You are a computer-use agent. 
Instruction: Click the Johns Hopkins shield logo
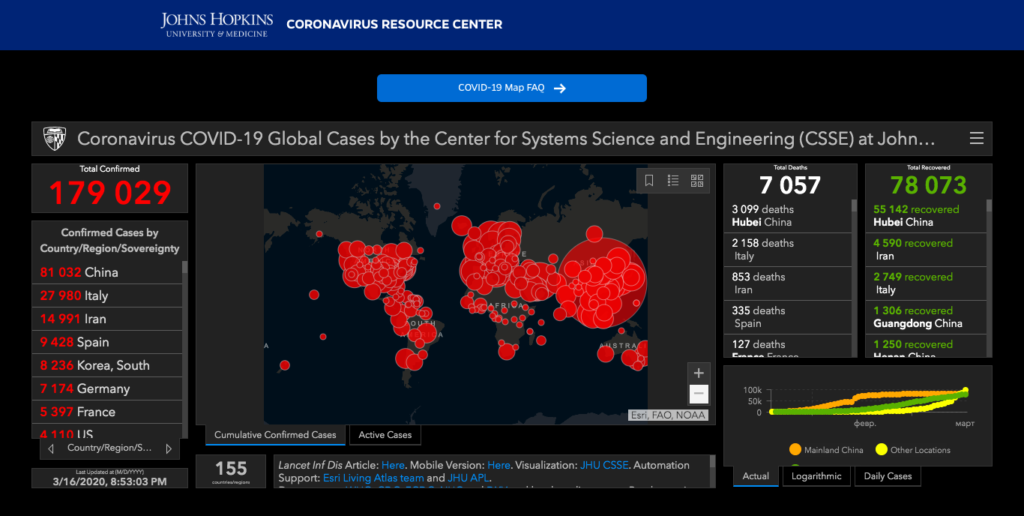[55, 138]
